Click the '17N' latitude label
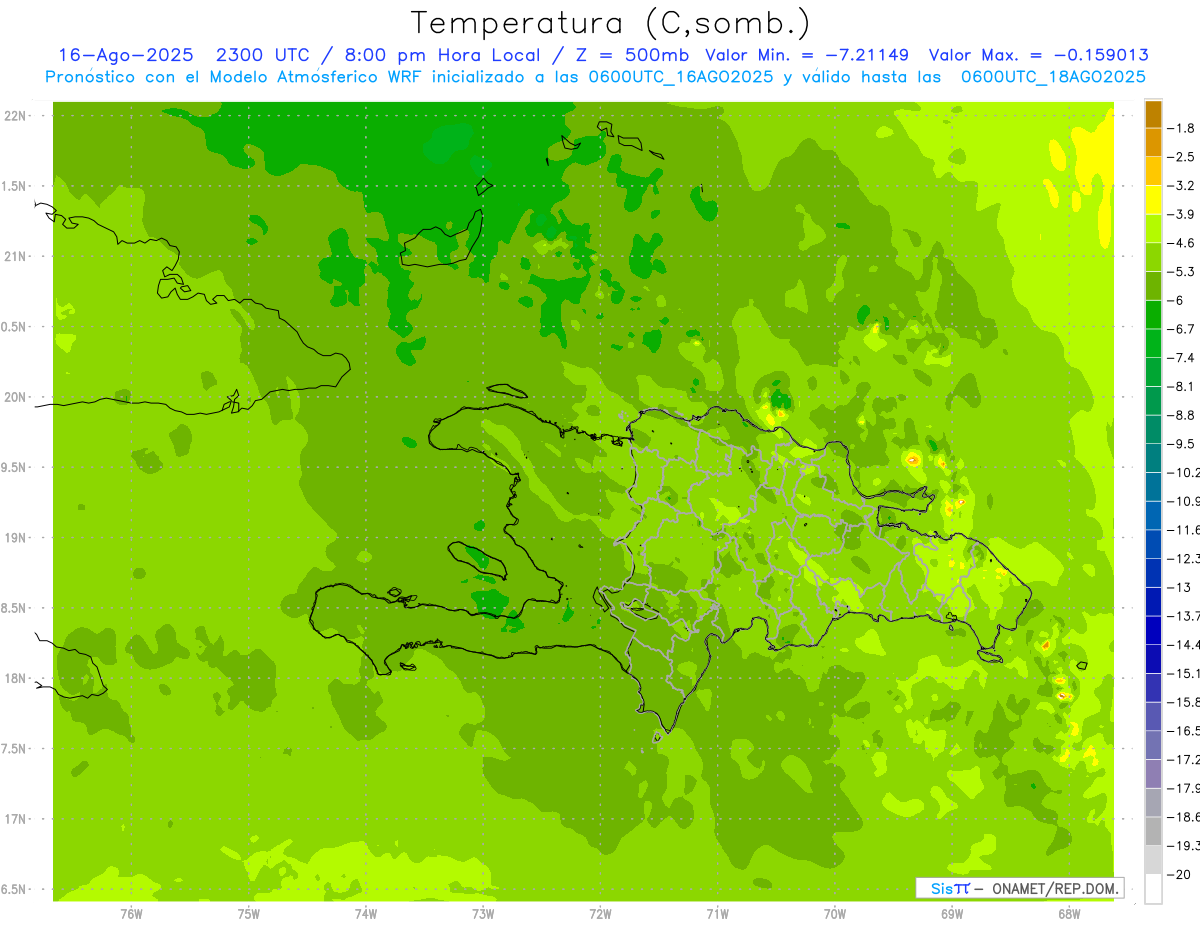 coord(16,819)
